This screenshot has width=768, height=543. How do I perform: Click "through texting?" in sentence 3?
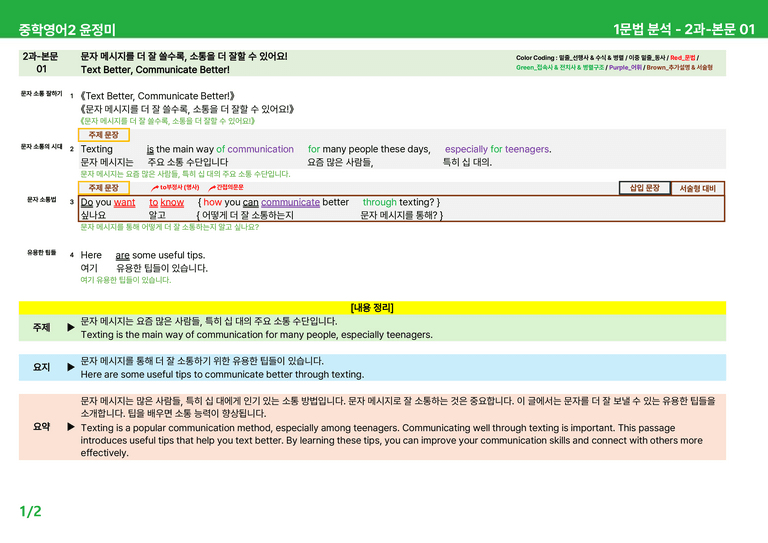pyautogui.click(x=398, y=202)
